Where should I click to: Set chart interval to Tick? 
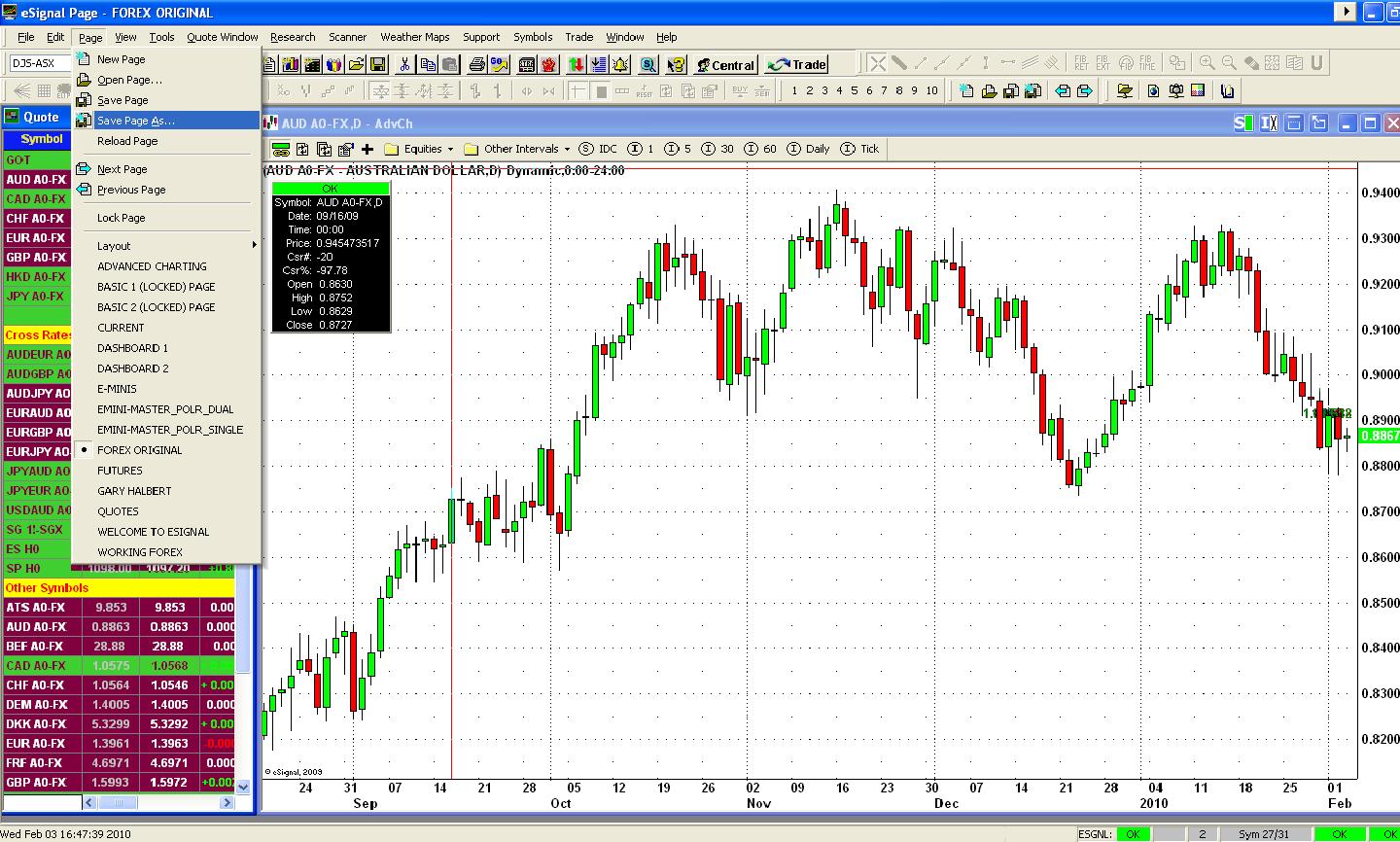tap(860, 149)
